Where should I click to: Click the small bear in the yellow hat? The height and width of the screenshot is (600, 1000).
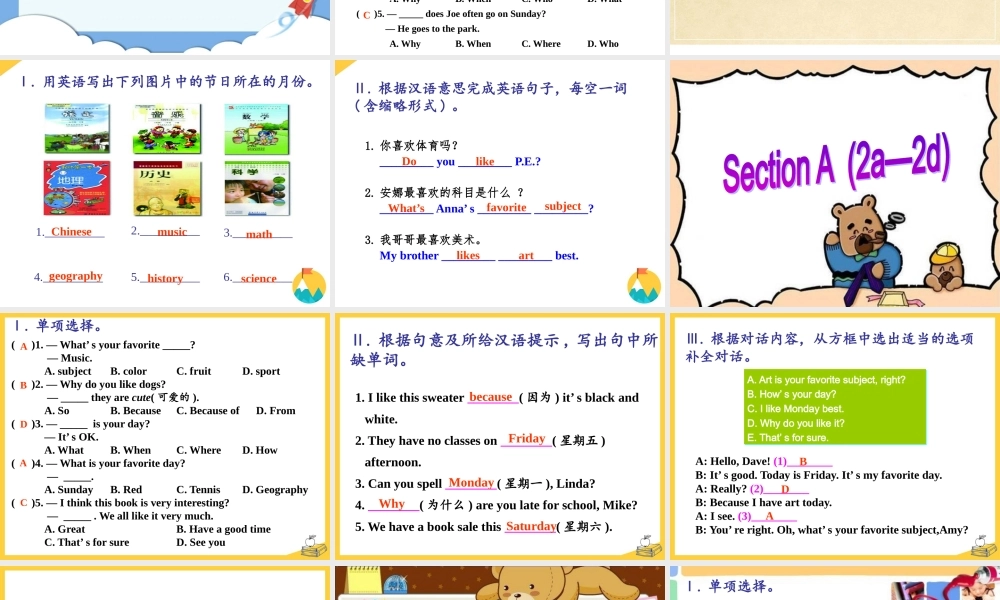coord(946,267)
